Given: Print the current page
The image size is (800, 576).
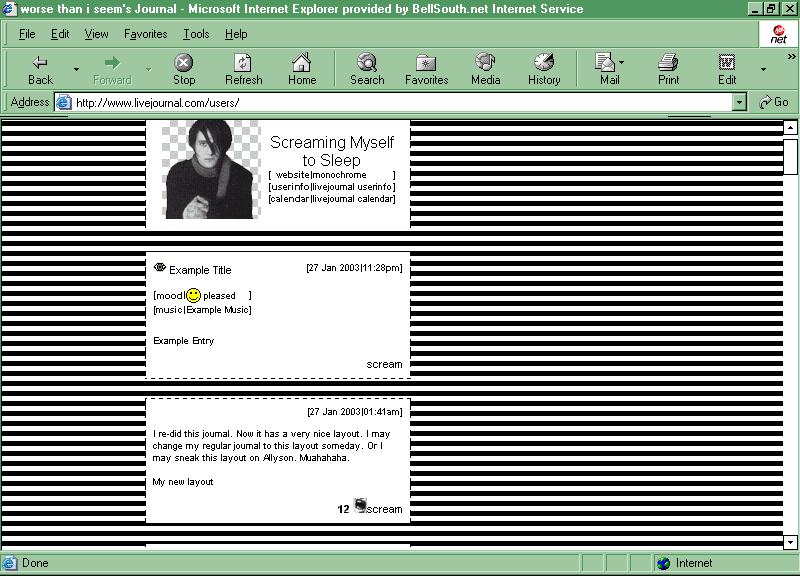Looking at the screenshot, I should tap(668, 70).
